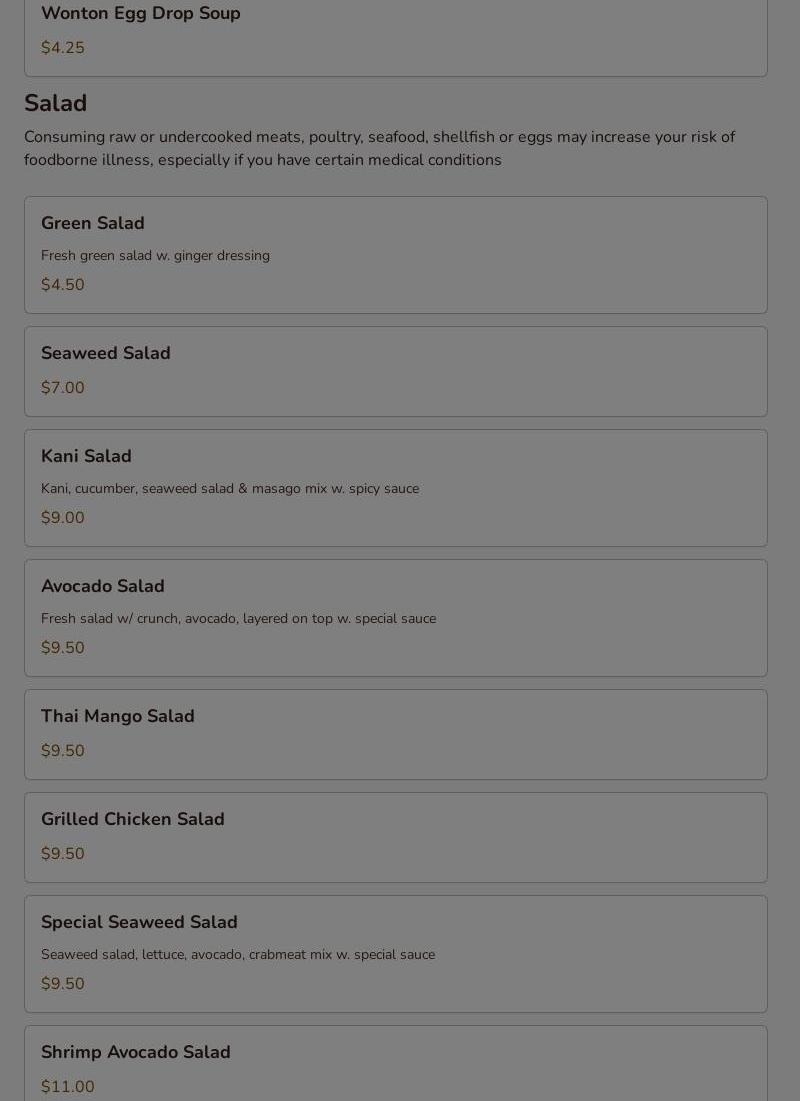The width and height of the screenshot is (800, 1101).
Task: Click the $11.00 Shrimp Avocado price
Action: click(68, 1087)
